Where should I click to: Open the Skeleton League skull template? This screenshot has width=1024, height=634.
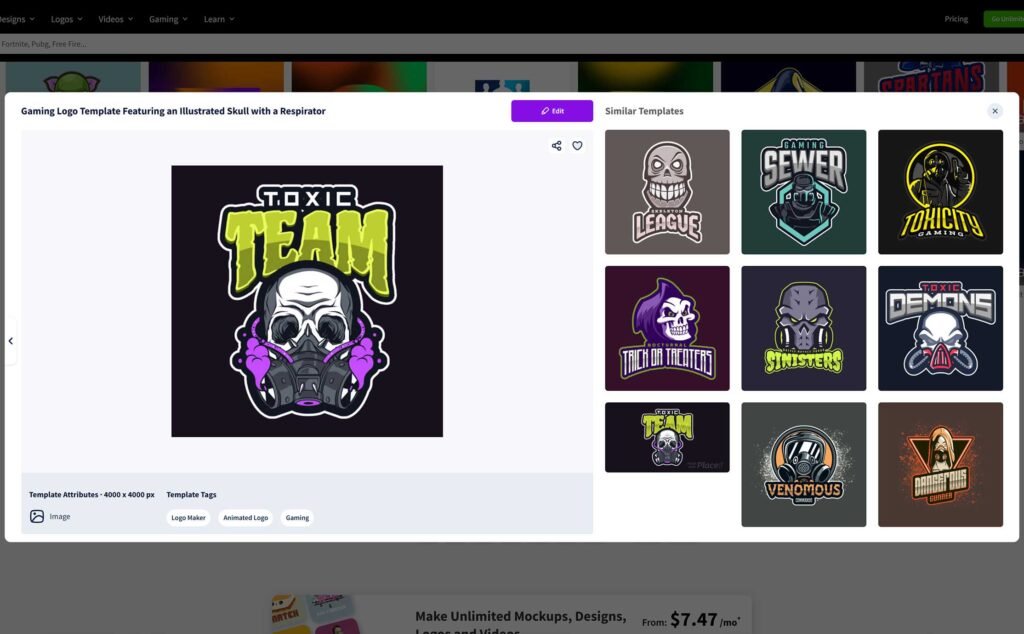pyautogui.click(x=667, y=192)
